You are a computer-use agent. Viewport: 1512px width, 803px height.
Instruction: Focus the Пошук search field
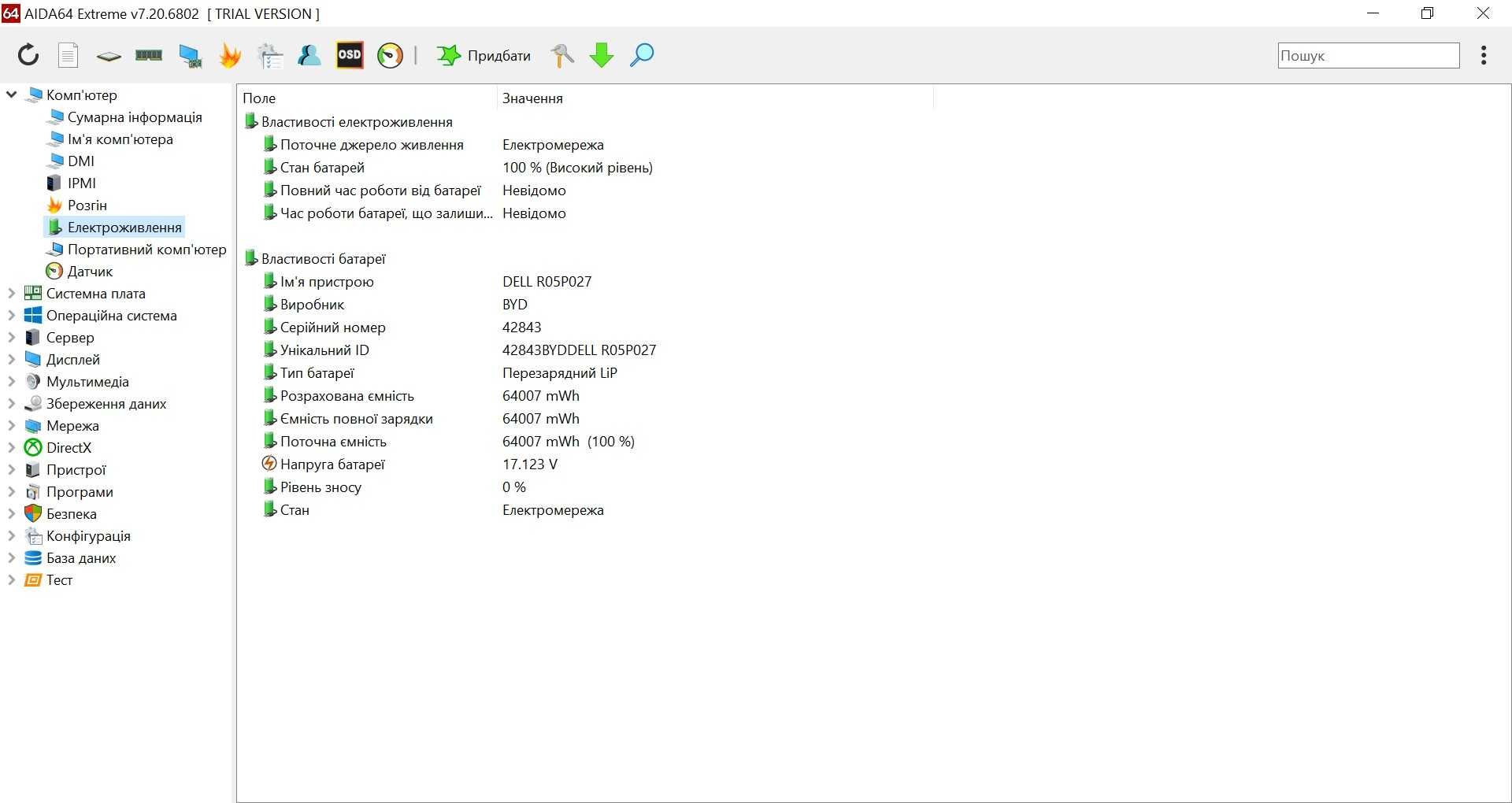1368,55
